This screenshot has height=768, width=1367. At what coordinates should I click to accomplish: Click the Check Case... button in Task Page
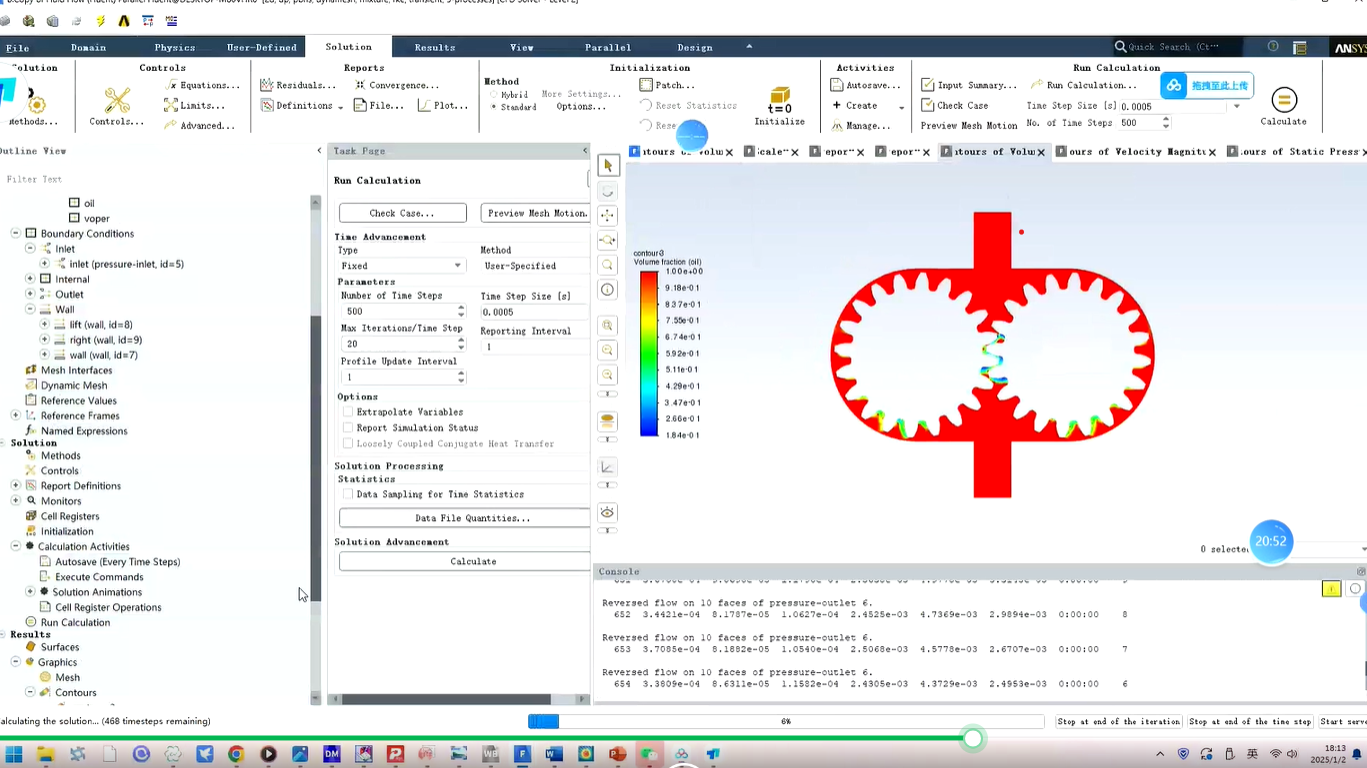point(403,213)
